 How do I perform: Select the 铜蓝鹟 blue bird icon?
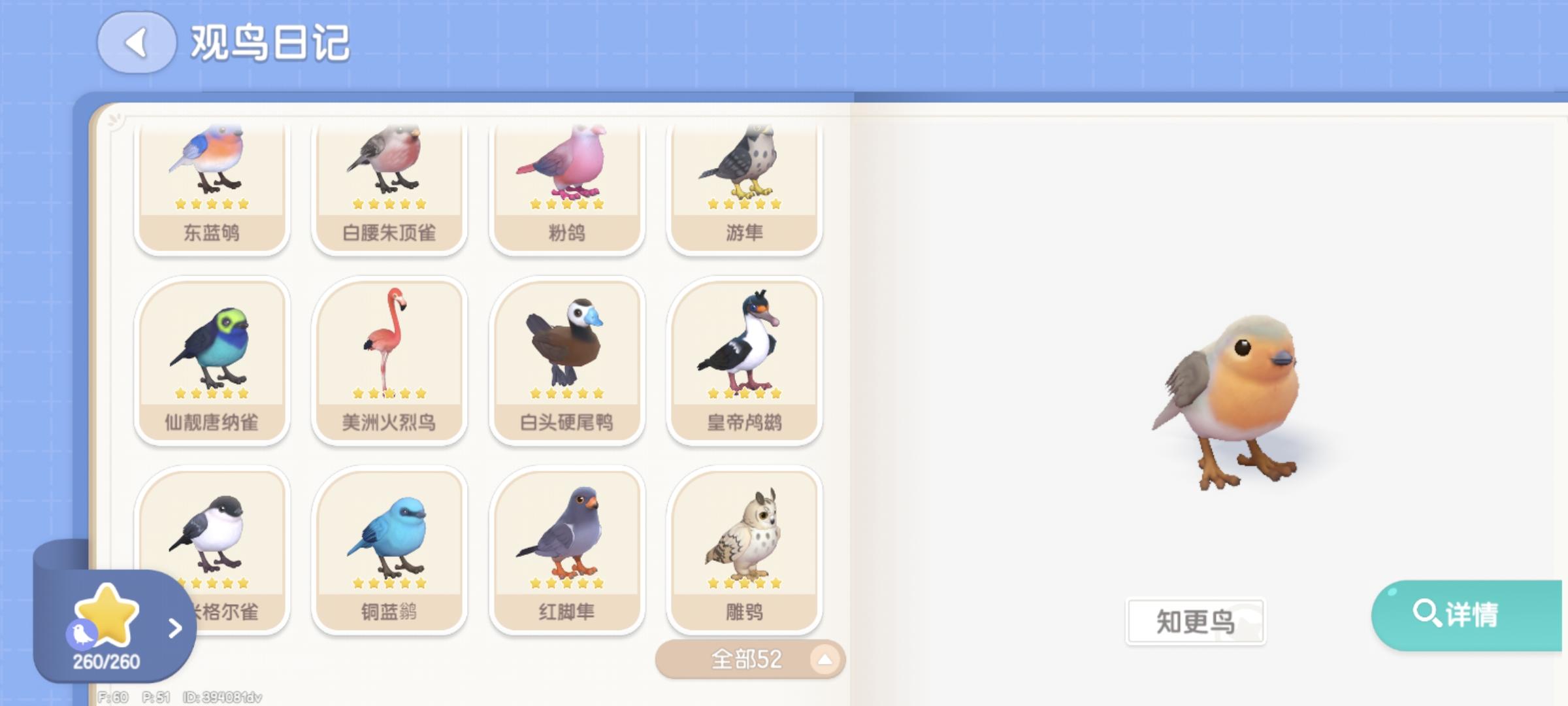(x=389, y=550)
